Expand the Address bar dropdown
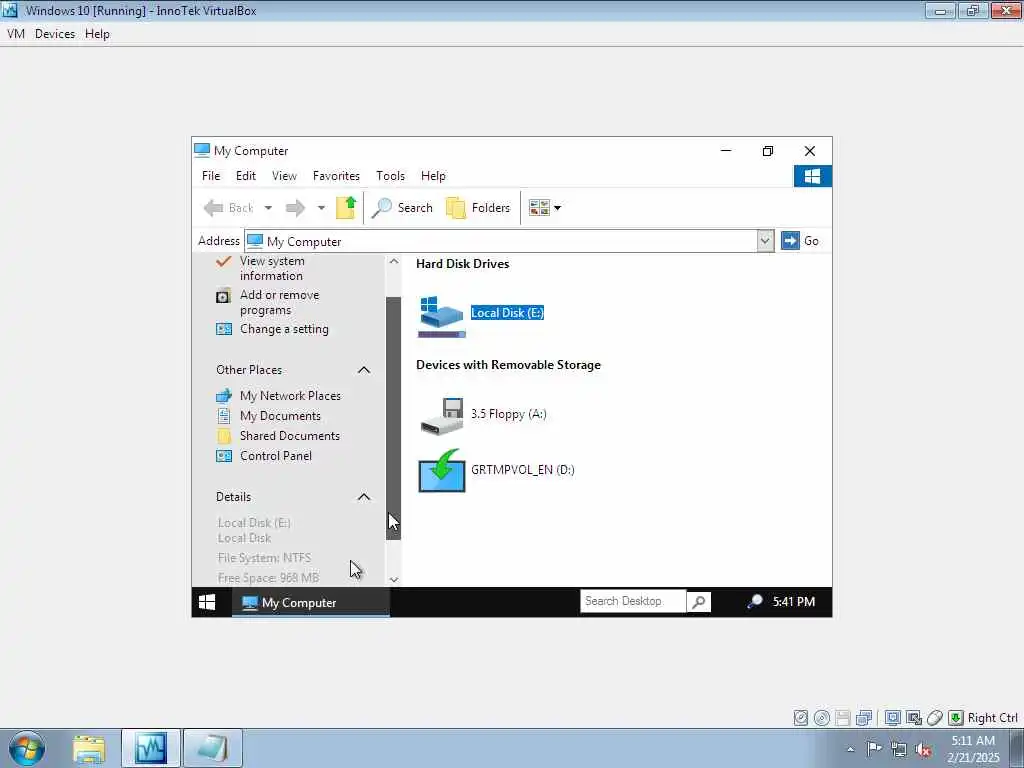Viewport: 1024px width, 768px height. [x=765, y=241]
